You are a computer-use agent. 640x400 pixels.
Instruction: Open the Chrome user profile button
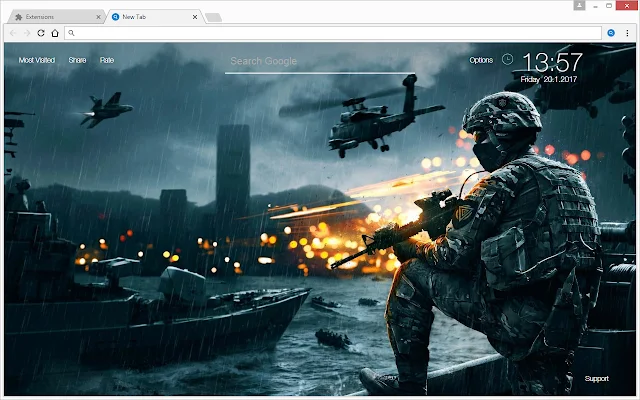click(579, 5)
